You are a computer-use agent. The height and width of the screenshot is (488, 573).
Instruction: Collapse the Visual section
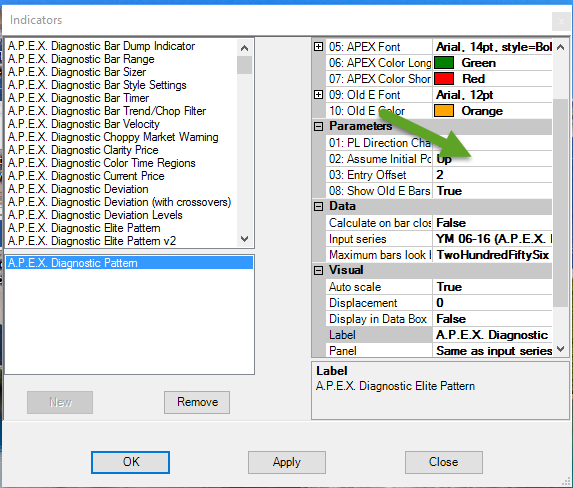318,271
